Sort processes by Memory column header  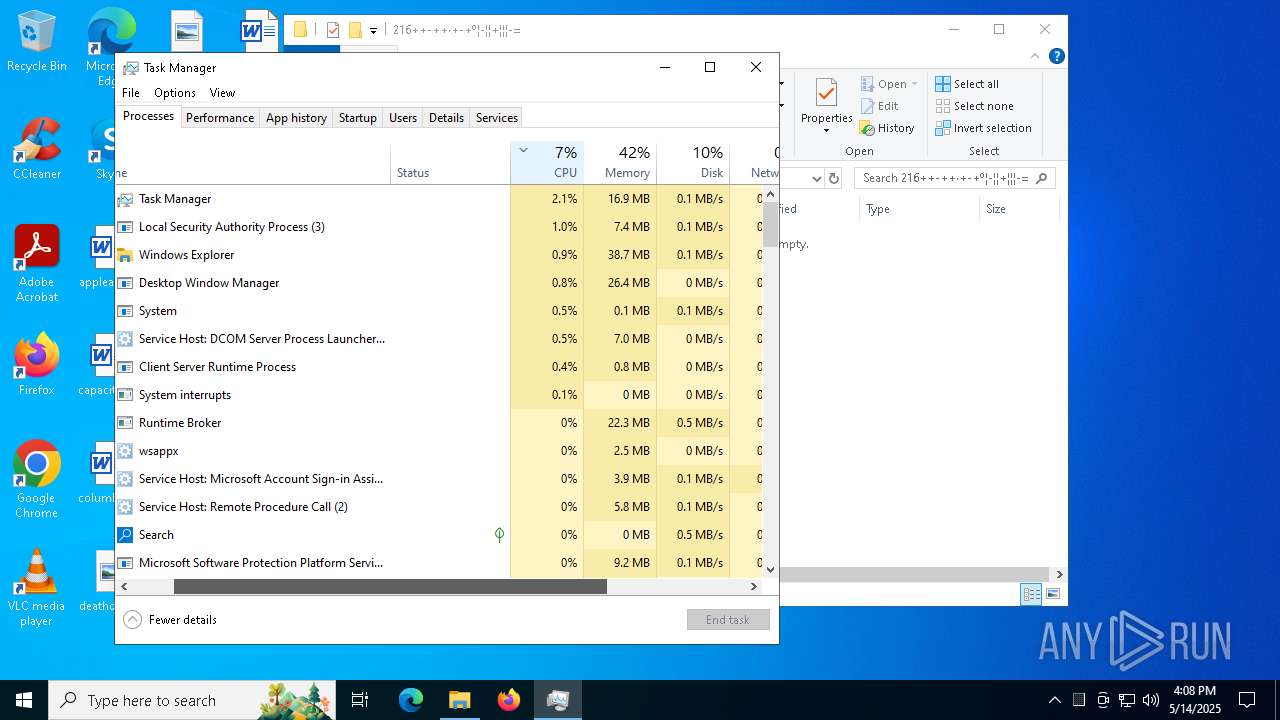click(x=620, y=163)
